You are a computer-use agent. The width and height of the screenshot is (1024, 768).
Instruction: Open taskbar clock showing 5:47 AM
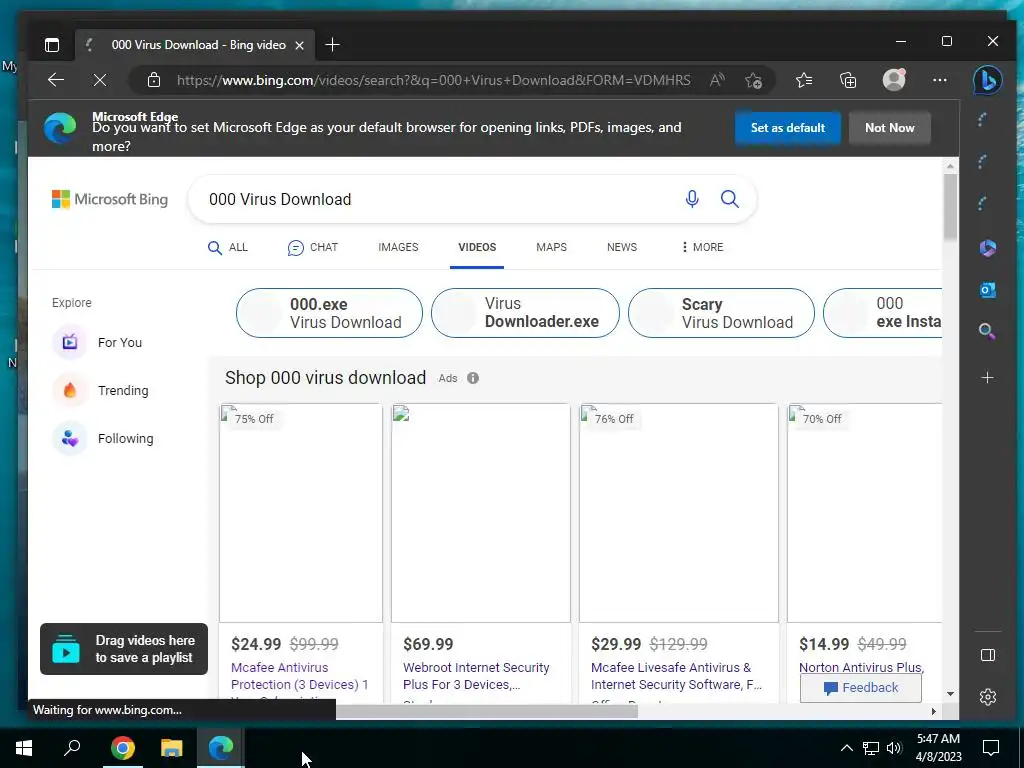938,748
